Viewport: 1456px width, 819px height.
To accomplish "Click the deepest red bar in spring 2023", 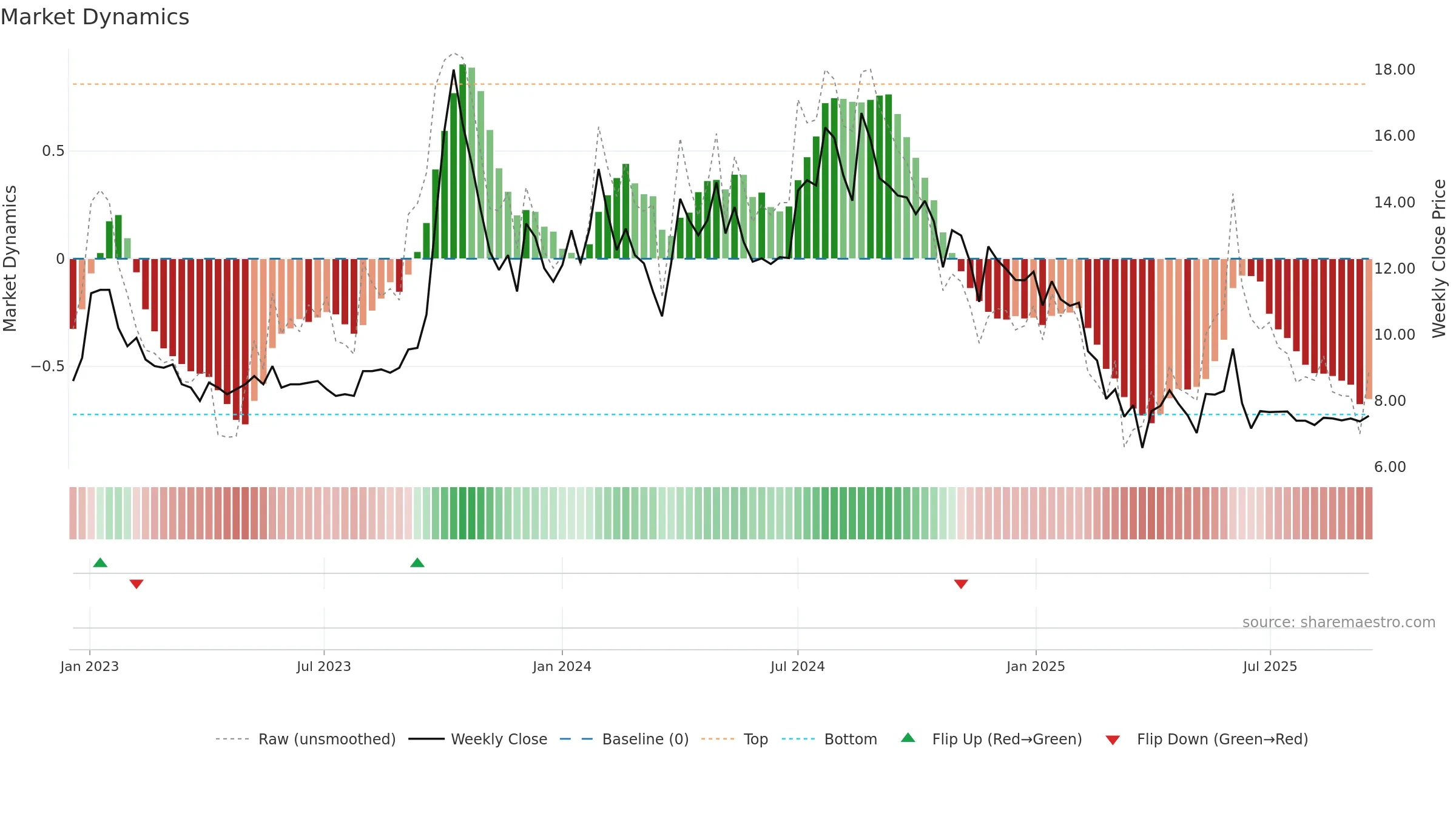I will click(x=245, y=342).
